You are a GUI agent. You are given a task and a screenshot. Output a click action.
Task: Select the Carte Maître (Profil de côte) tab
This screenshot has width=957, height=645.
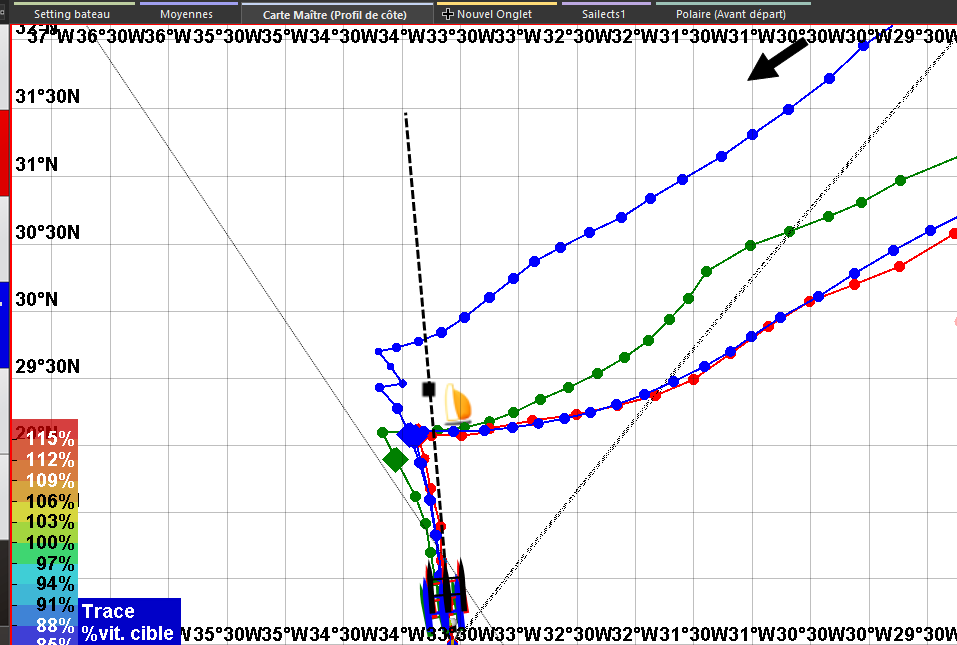click(335, 15)
